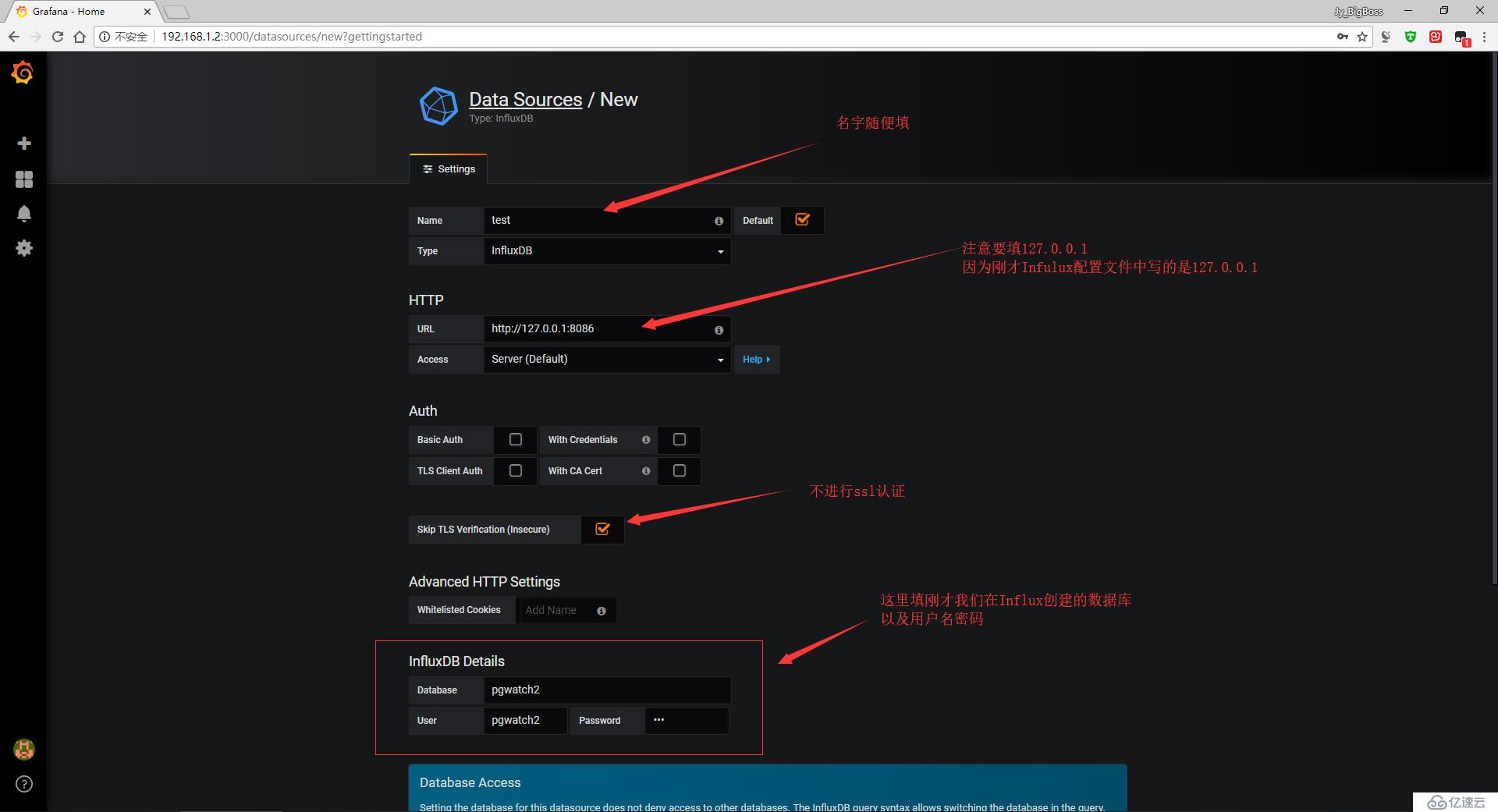1498x812 pixels.
Task: Open the Help question mark icon
Action: tap(24, 784)
